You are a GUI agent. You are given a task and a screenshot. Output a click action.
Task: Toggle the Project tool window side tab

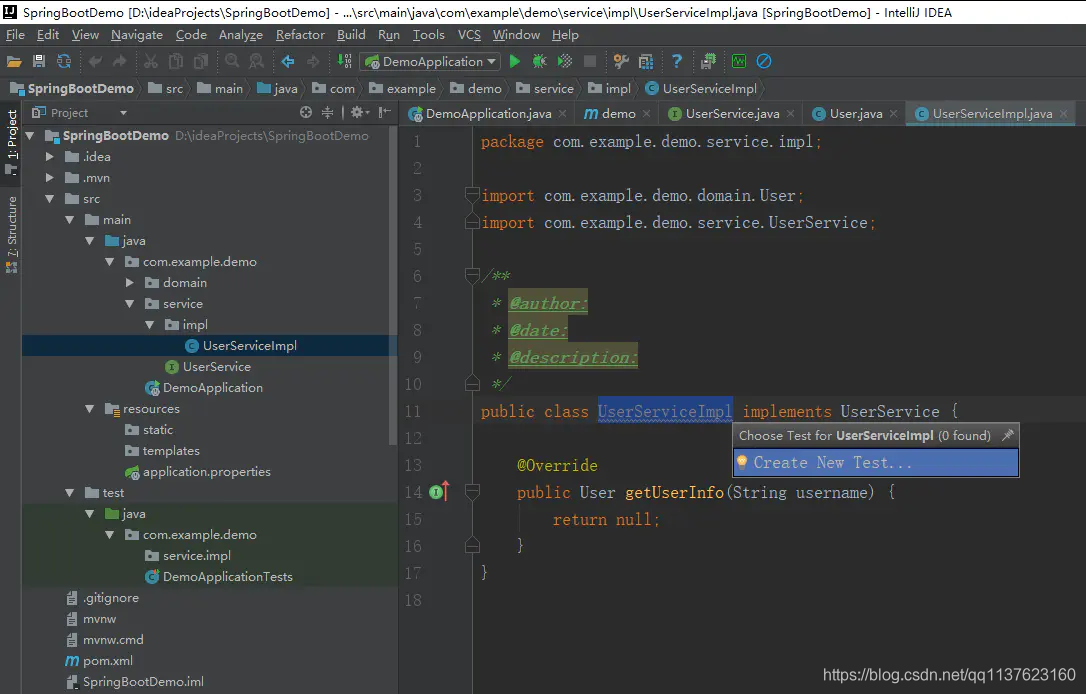coord(11,142)
